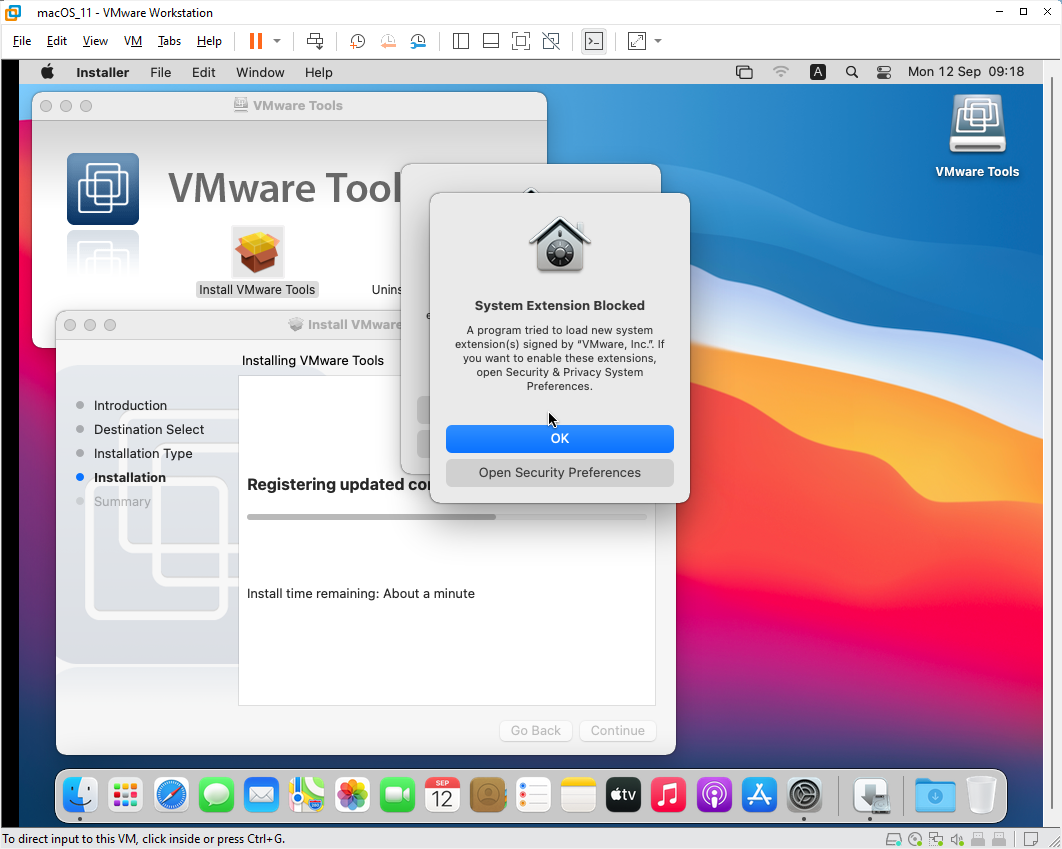Click the Go Back button in installer
The height and width of the screenshot is (849, 1062).
(536, 731)
